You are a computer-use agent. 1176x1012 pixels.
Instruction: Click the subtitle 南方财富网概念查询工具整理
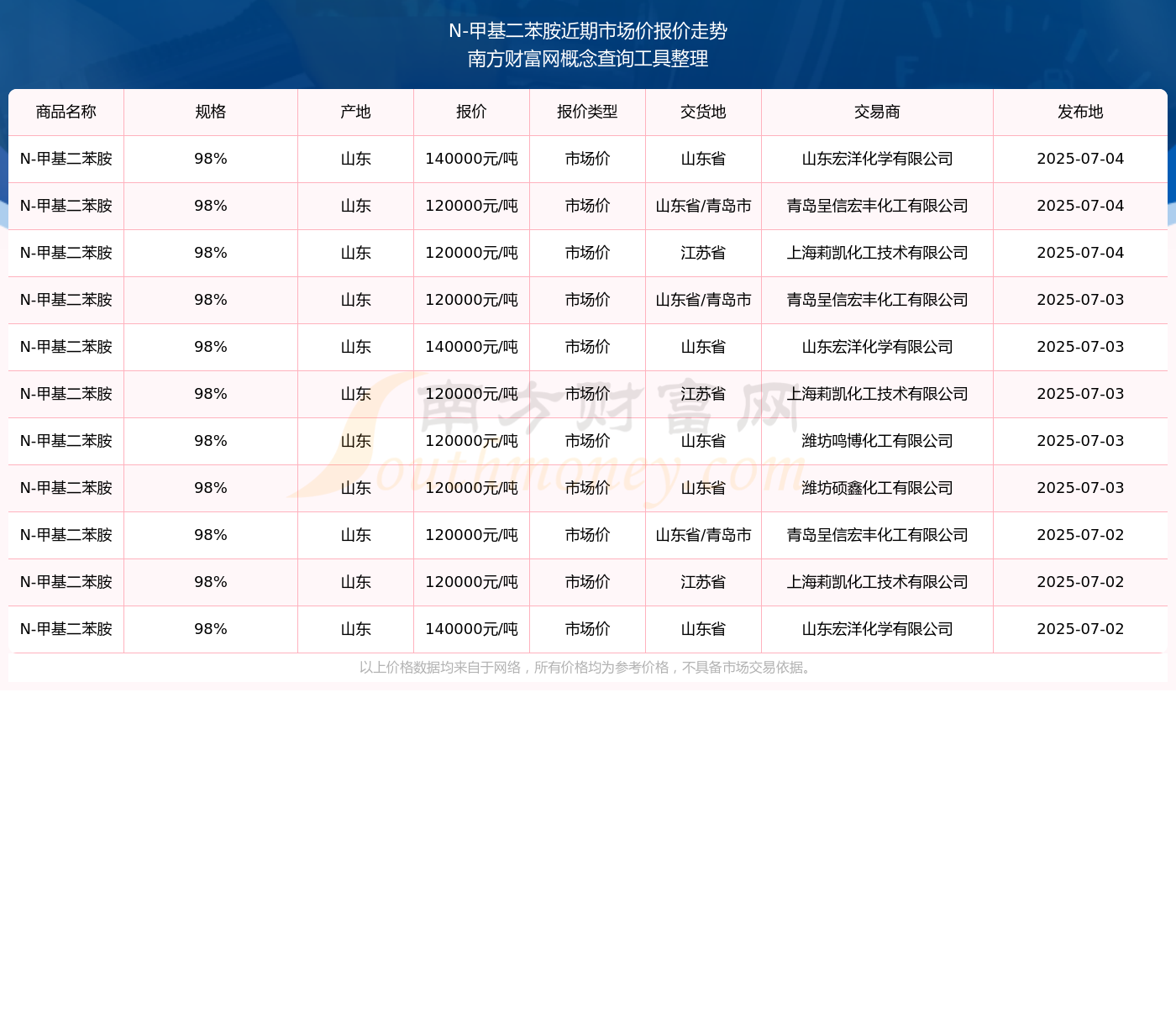click(588, 59)
